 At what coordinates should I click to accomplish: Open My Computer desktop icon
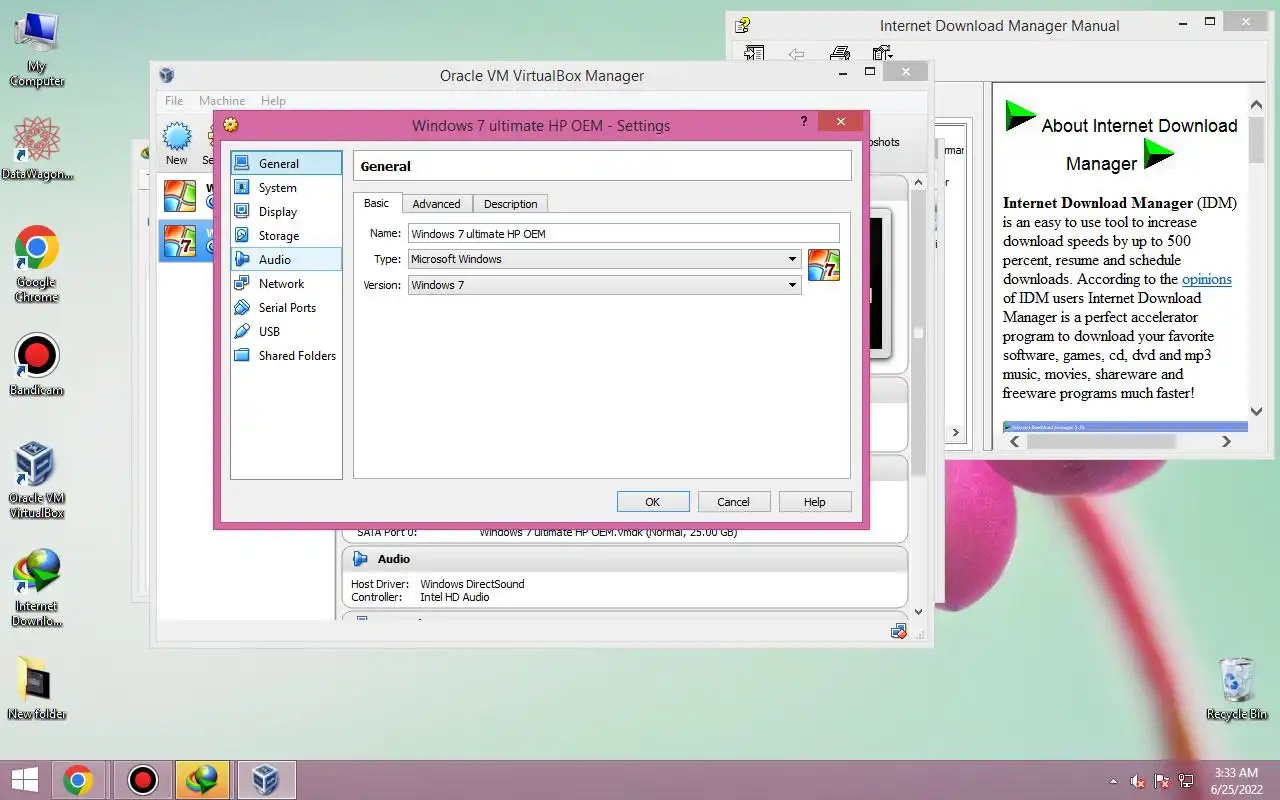tap(37, 48)
